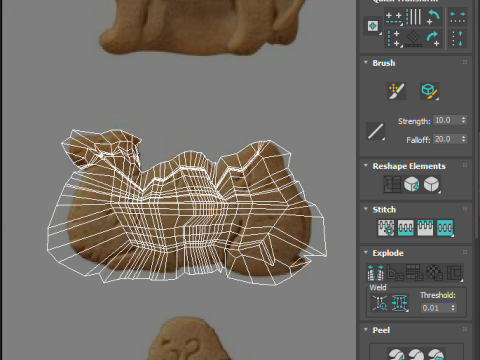Click Relax Until Flat cube with lightning

pyautogui.click(x=412, y=184)
